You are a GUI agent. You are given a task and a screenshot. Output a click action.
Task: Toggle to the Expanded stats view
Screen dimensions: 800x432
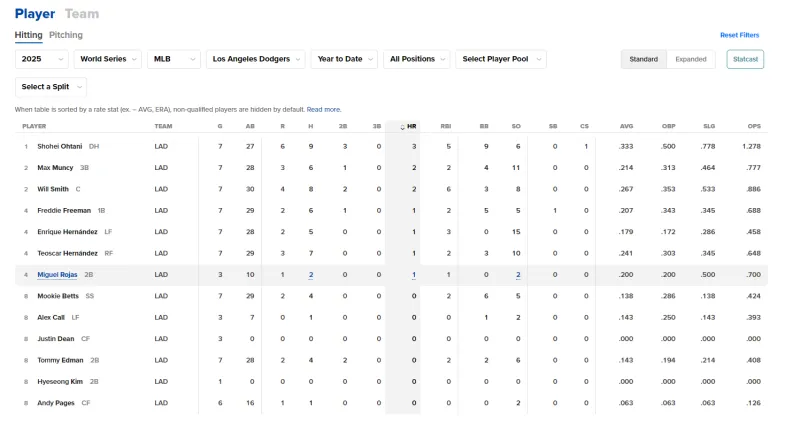tap(691, 59)
